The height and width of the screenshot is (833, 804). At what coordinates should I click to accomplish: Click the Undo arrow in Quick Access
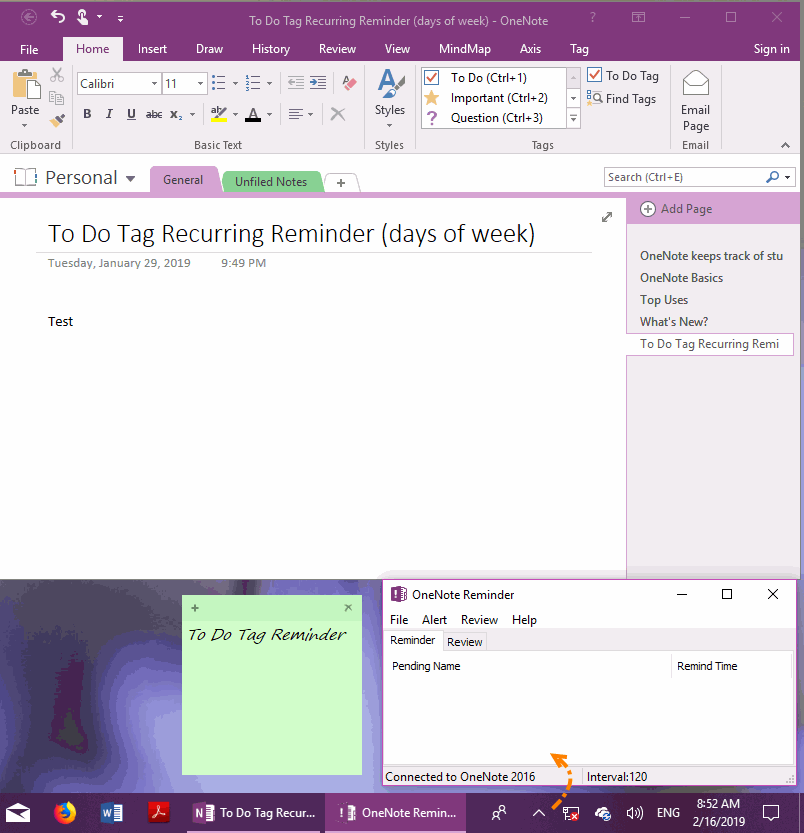tap(57, 18)
